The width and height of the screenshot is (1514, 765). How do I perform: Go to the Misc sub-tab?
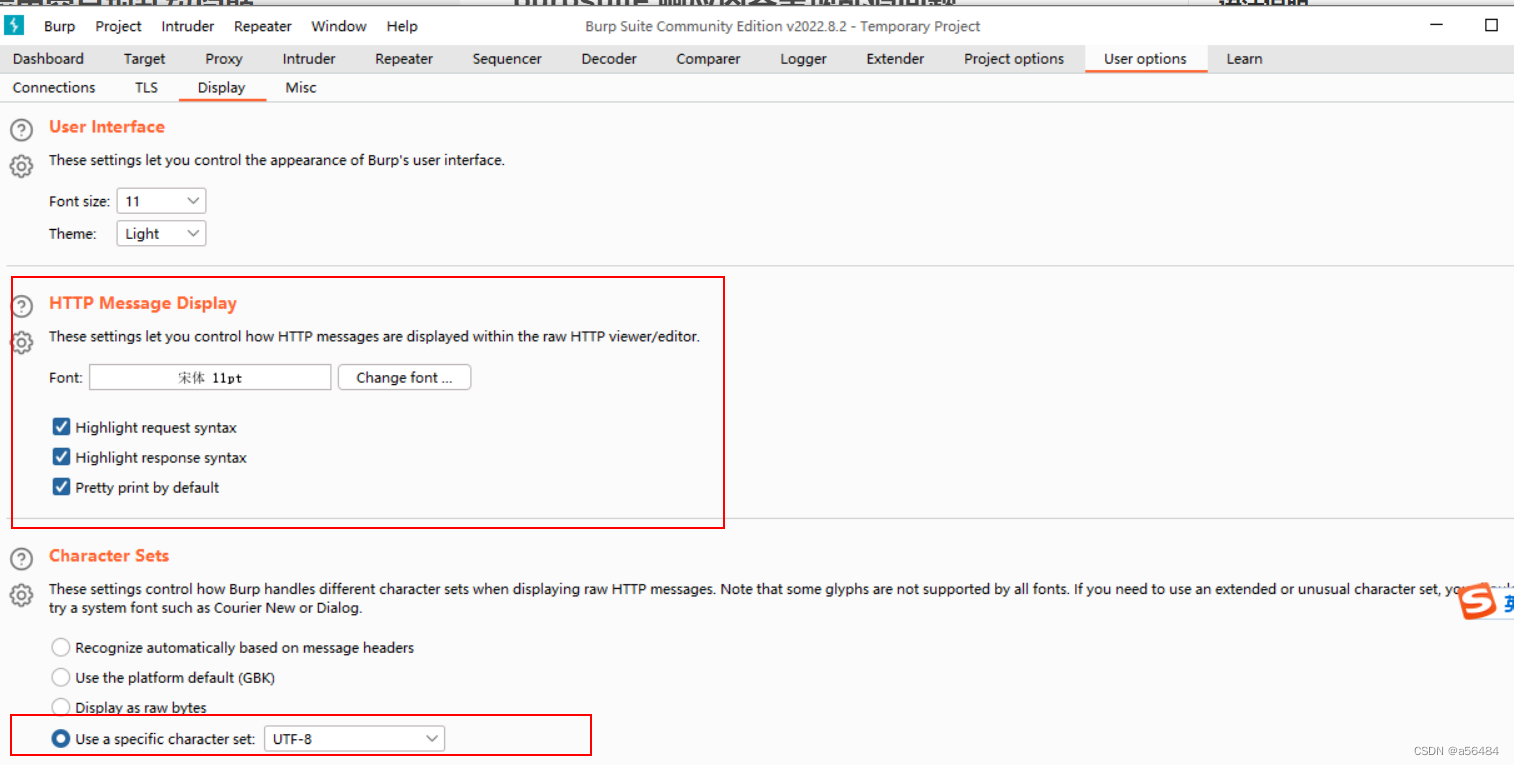point(301,88)
